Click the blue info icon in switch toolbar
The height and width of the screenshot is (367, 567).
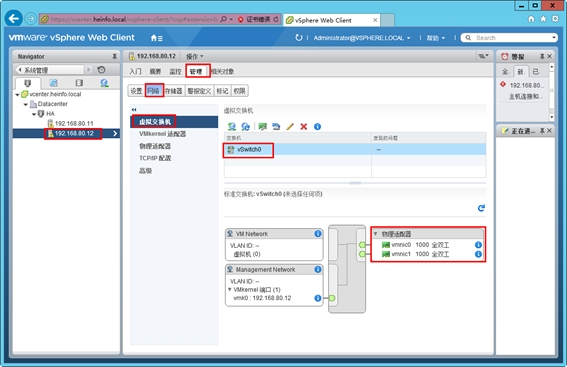point(317,127)
